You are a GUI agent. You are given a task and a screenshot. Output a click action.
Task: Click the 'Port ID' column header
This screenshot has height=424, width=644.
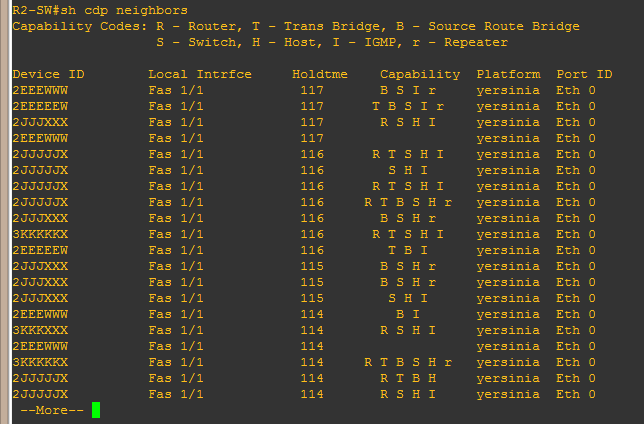584,74
